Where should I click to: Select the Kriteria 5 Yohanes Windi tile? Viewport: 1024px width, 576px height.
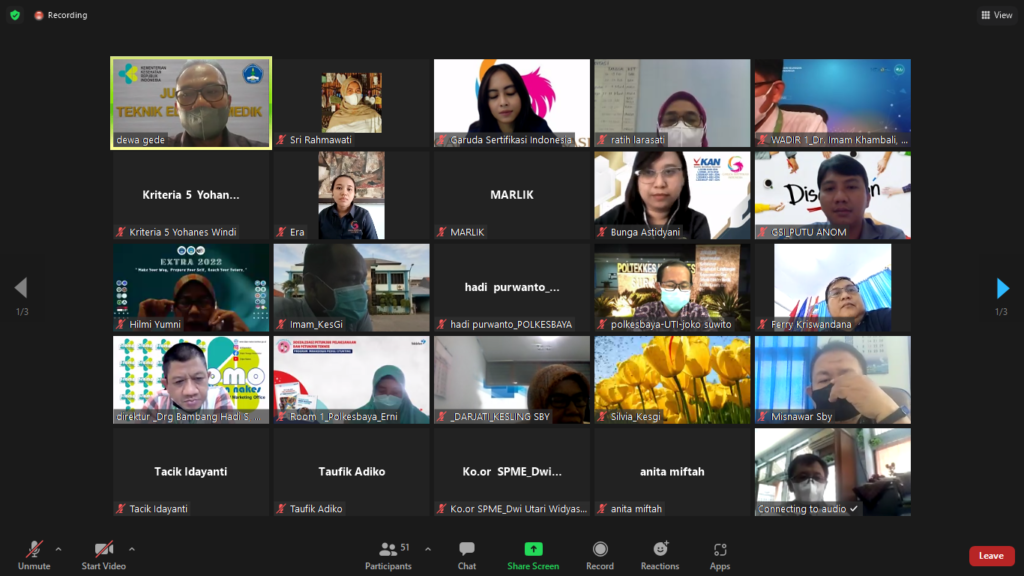(191, 195)
